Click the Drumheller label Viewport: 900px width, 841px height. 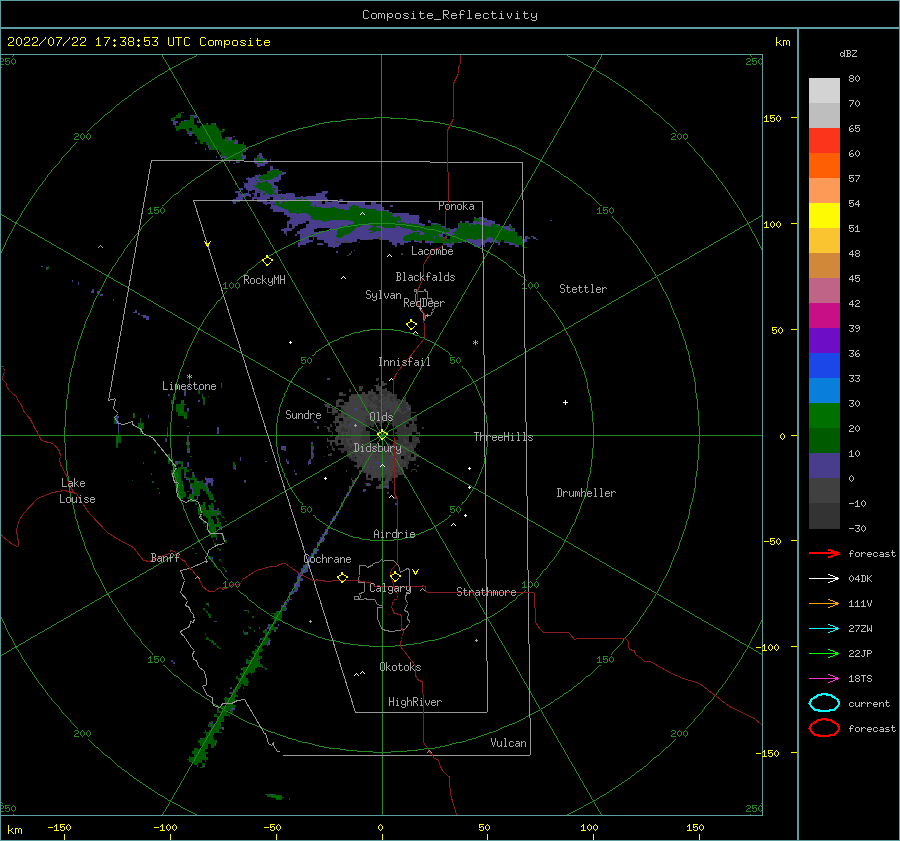click(586, 493)
